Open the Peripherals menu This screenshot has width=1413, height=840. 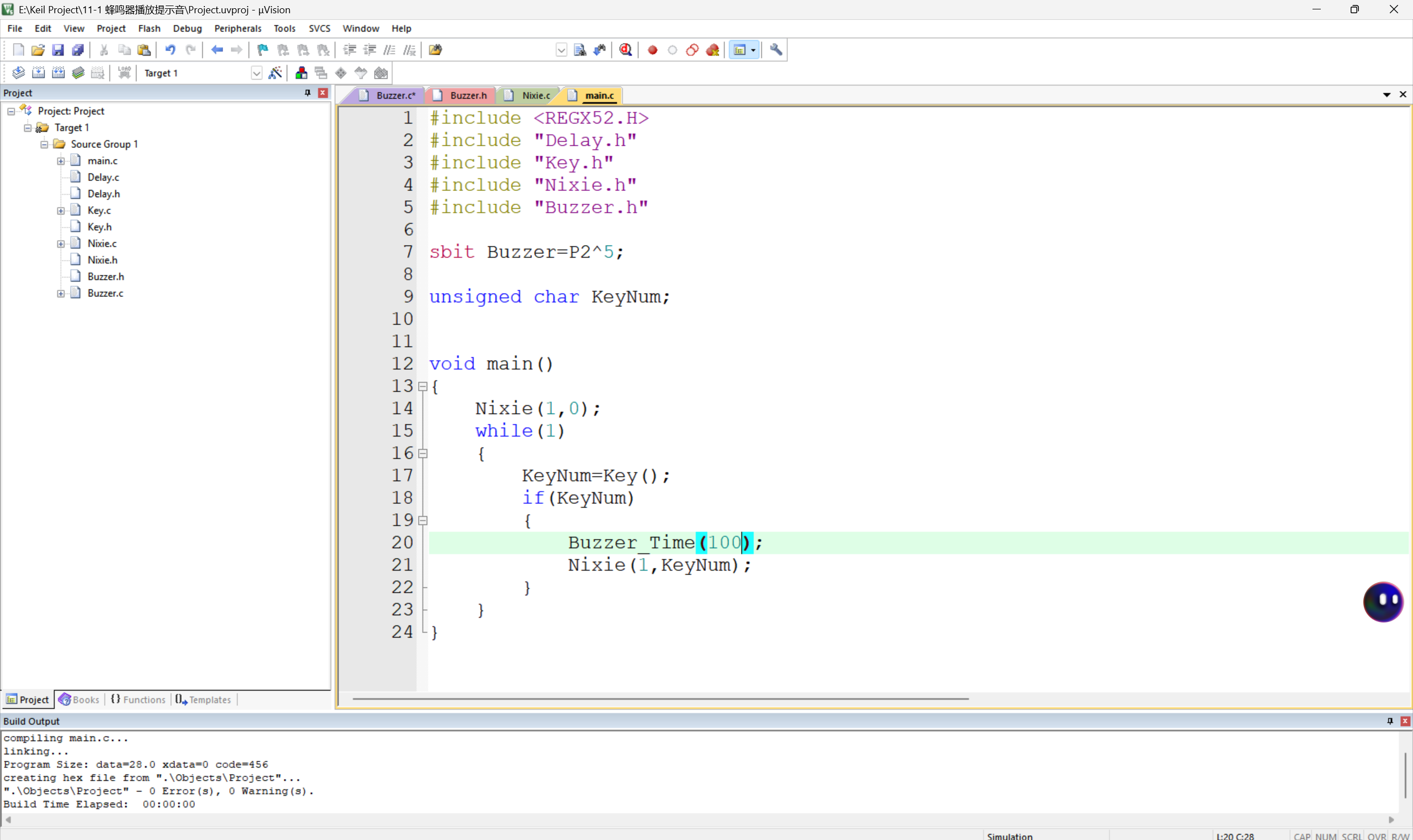pyautogui.click(x=237, y=28)
